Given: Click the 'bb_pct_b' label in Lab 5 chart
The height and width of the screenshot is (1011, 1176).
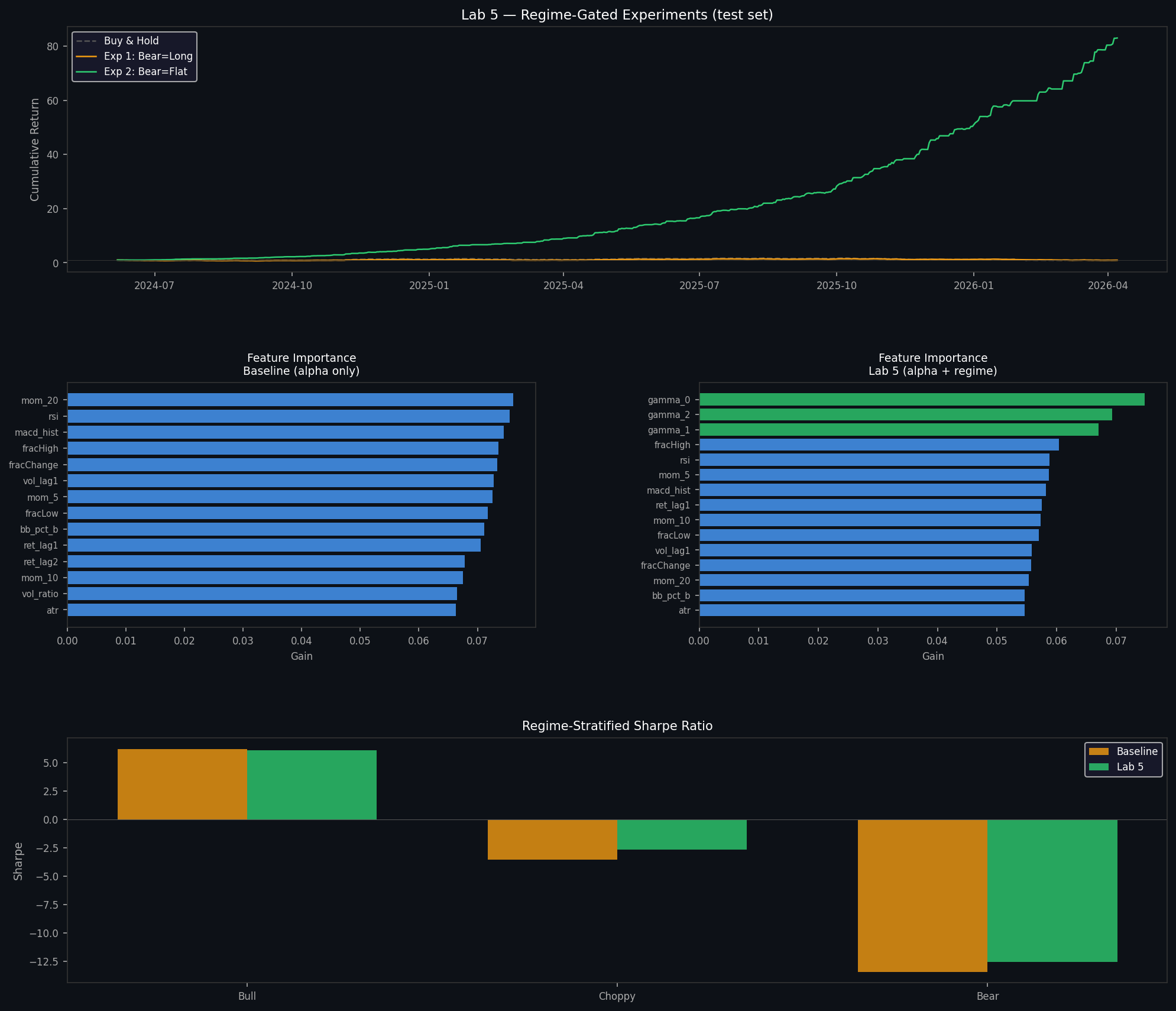Looking at the screenshot, I should 671,596.
